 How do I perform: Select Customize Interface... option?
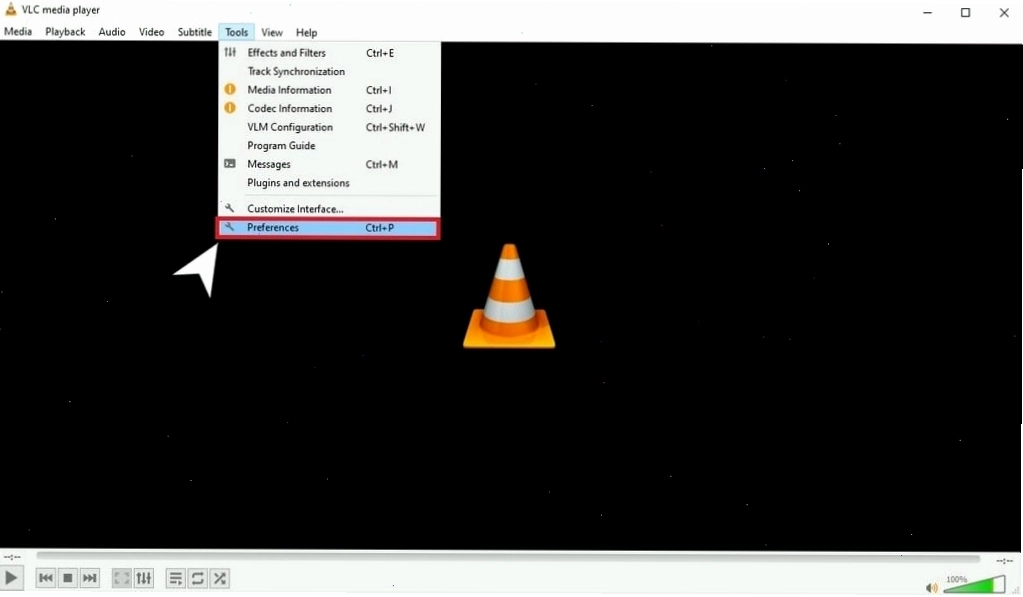click(x=329, y=209)
